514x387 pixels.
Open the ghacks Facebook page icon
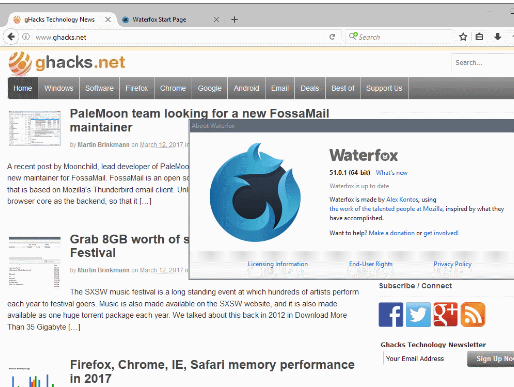pos(391,315)
